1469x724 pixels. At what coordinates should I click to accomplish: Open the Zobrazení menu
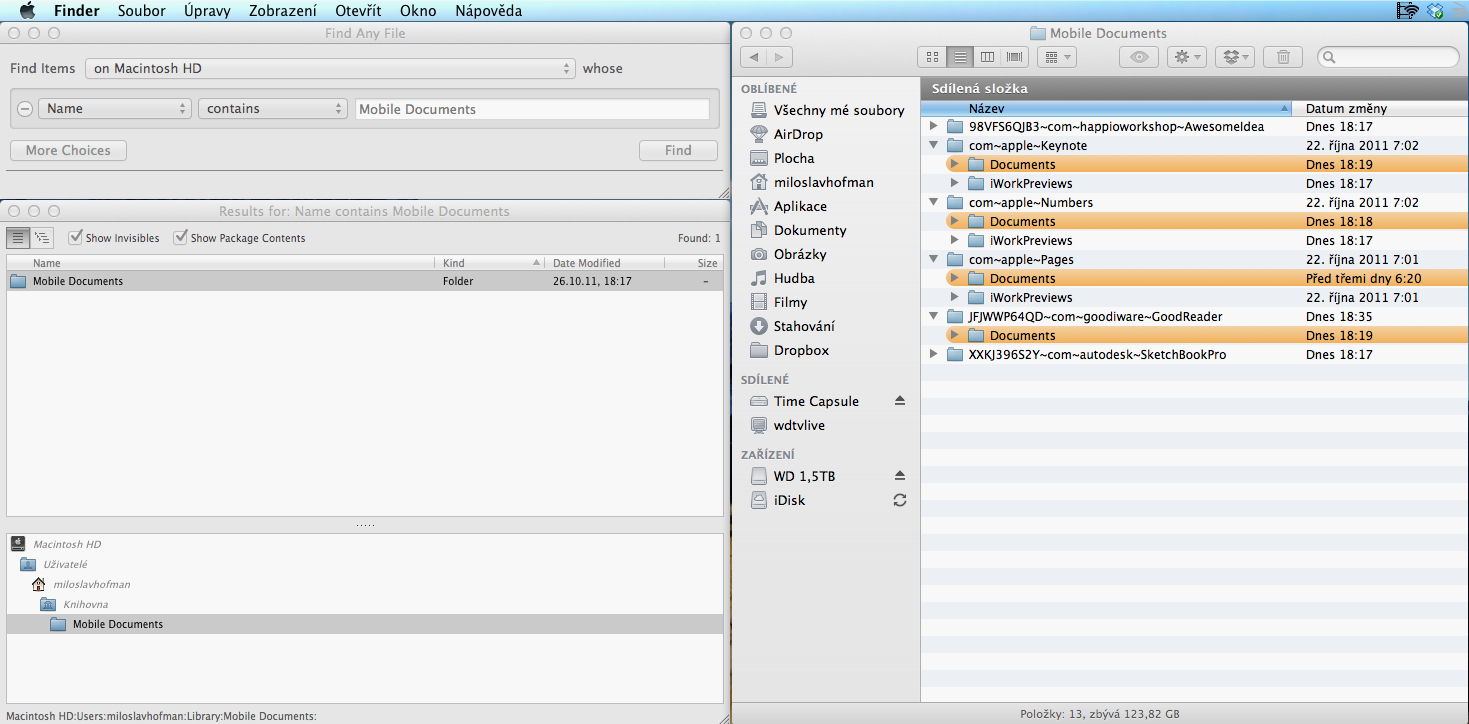pyautogui.click(x=283, y=11)
